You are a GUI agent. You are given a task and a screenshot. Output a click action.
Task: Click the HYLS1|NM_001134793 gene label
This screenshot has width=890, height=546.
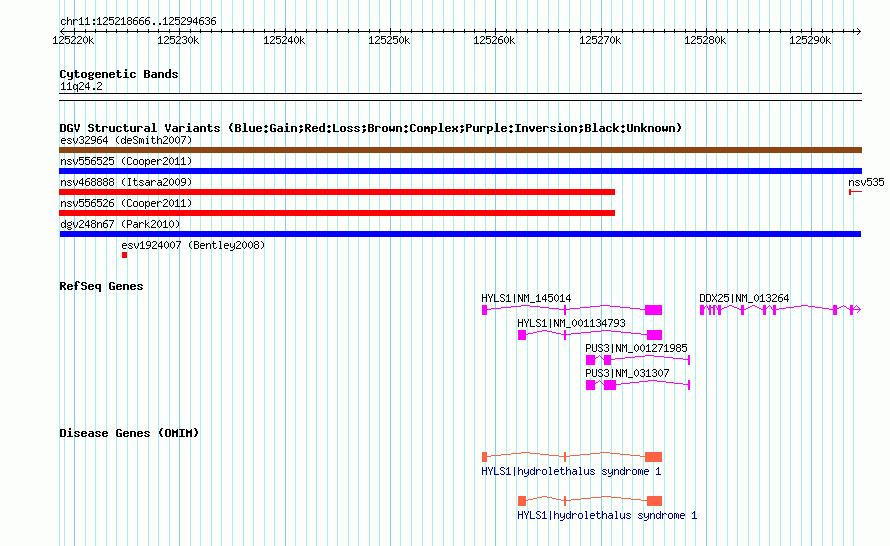point(571,323)
